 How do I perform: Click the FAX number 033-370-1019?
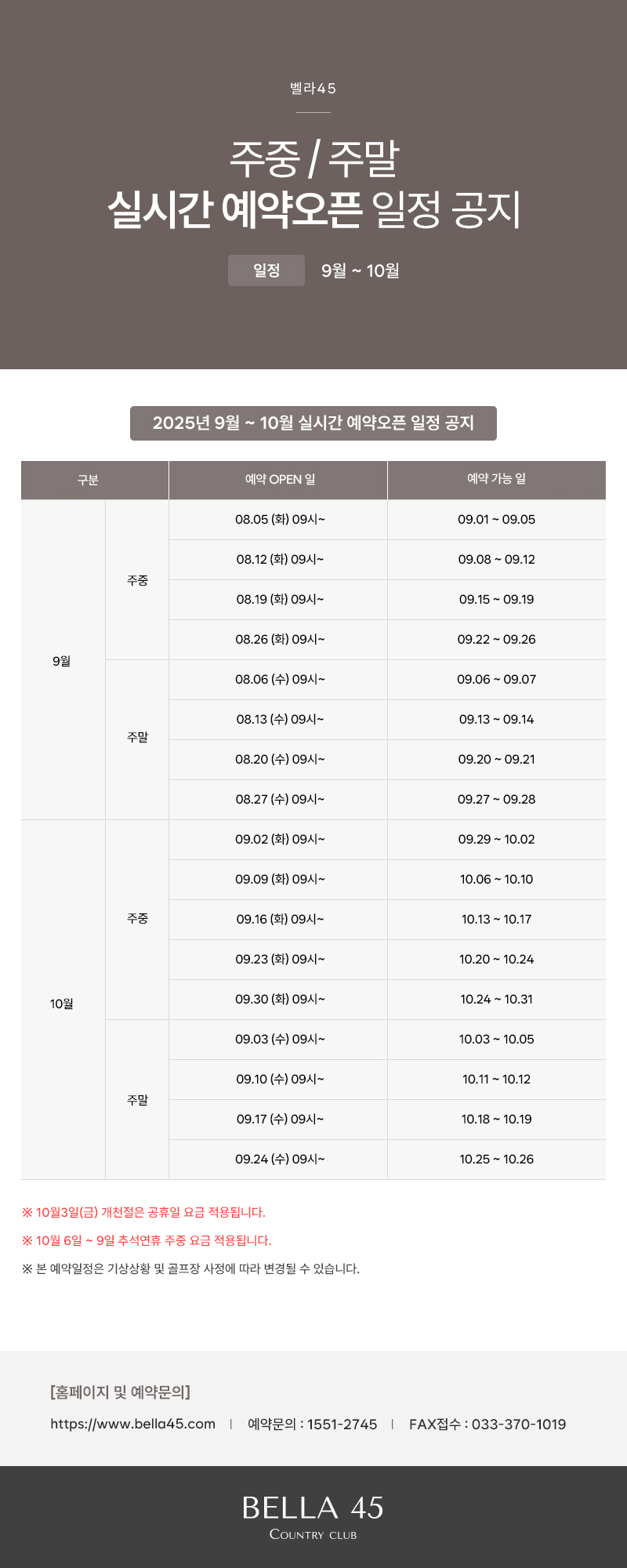(x=519, y=1425)
